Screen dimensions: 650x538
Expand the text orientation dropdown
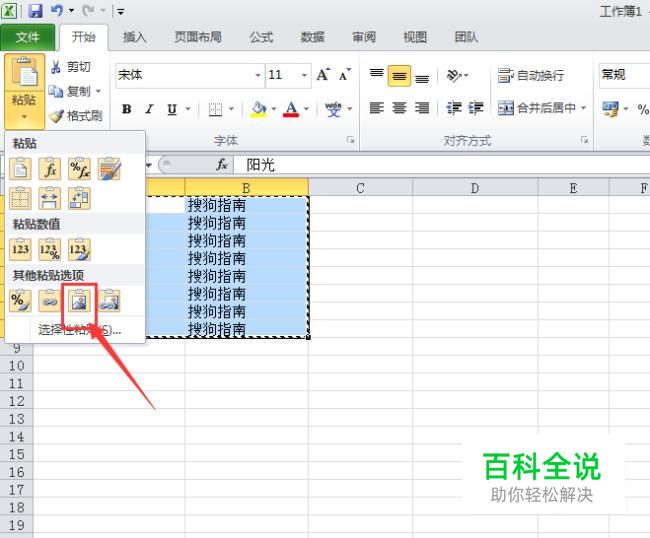466,75
